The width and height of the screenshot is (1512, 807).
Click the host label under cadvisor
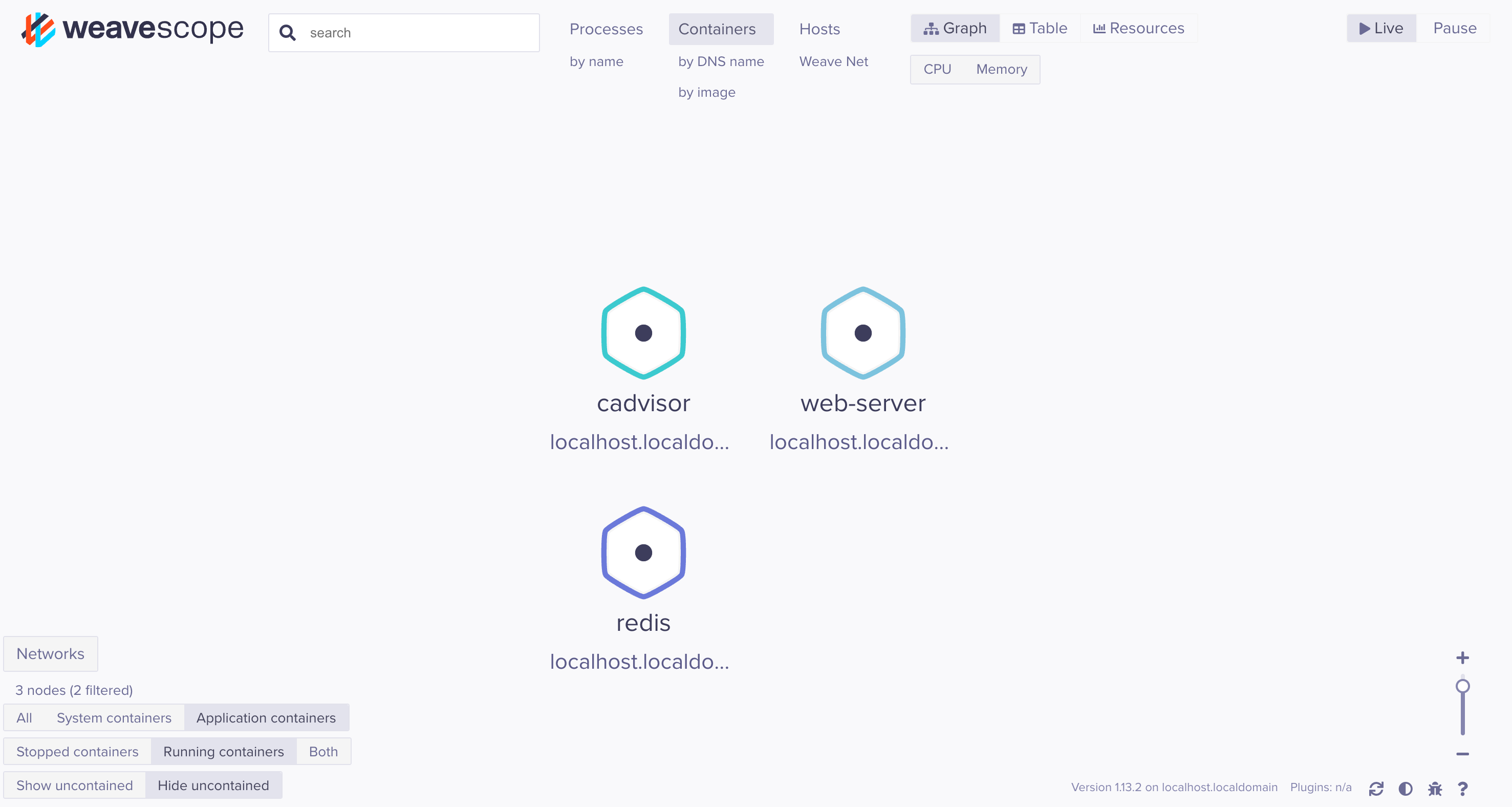pos(639,442)
